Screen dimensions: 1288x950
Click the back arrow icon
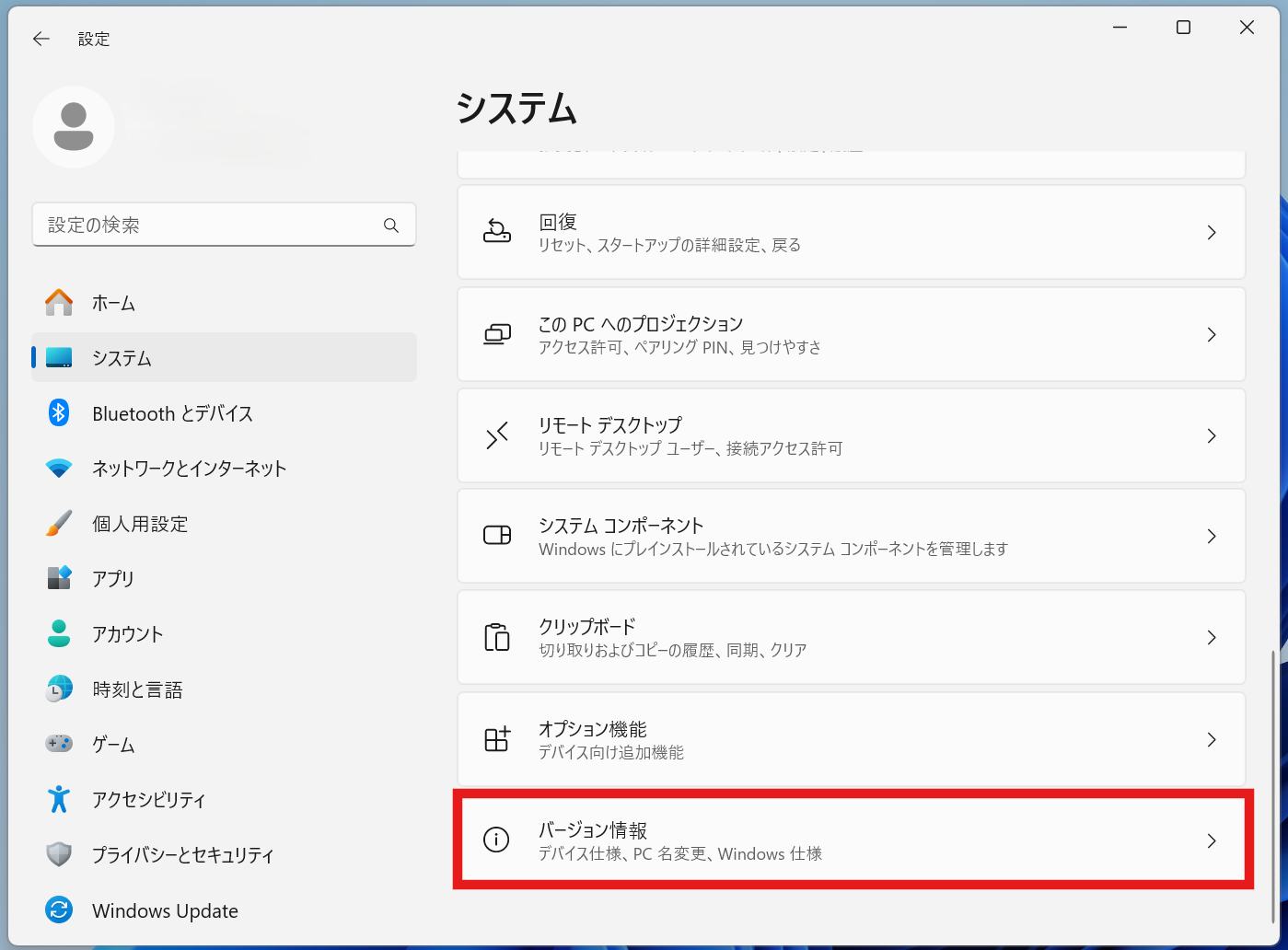click(x=41, y=39)
